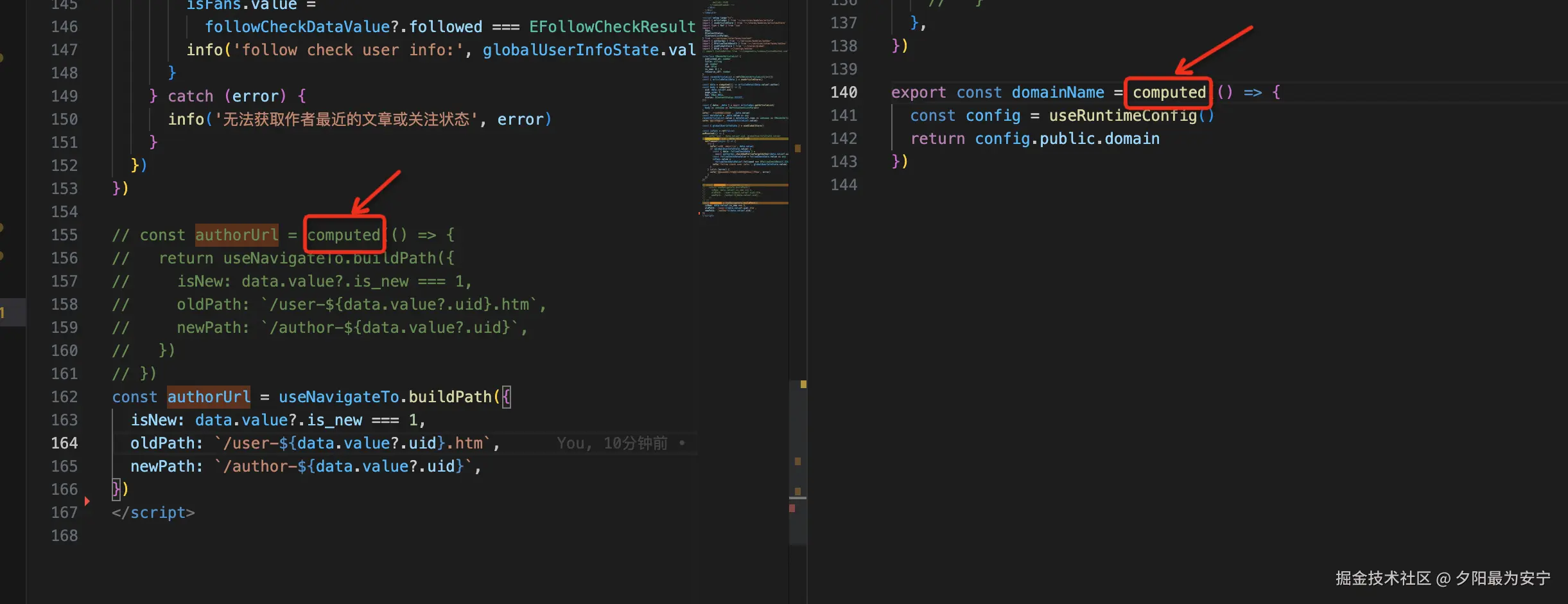Click the "/user-" template string on line 164
1568x604 pixels.
(250, 443)
